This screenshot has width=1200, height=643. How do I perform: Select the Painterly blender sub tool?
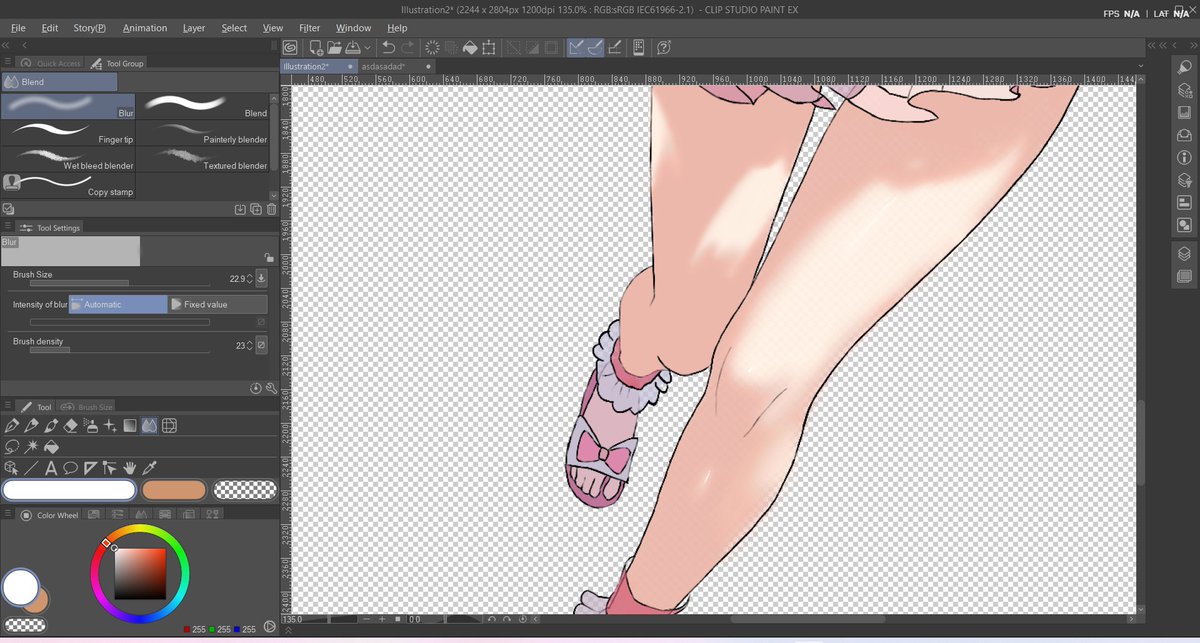[203, 133]
